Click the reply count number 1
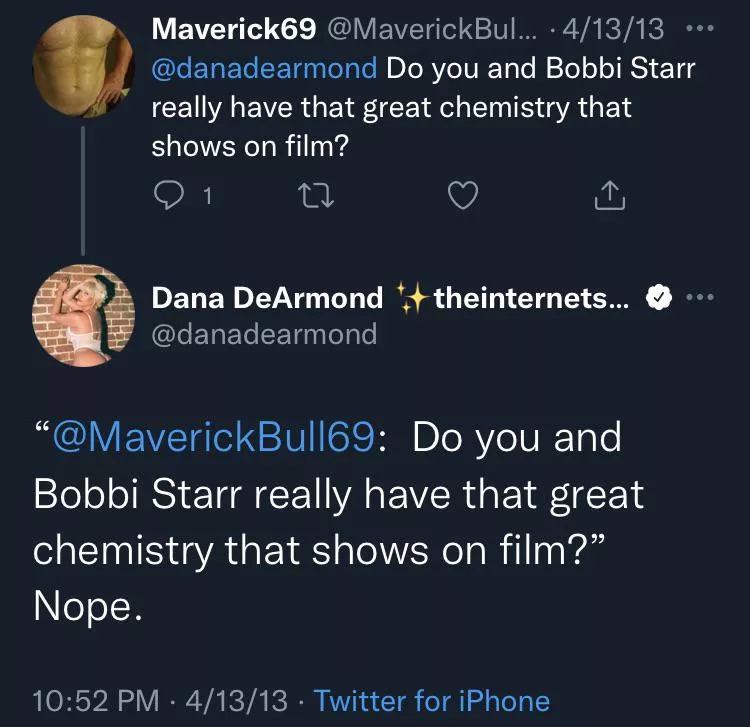This screenshot has height=727, width=750. [207, 198]
